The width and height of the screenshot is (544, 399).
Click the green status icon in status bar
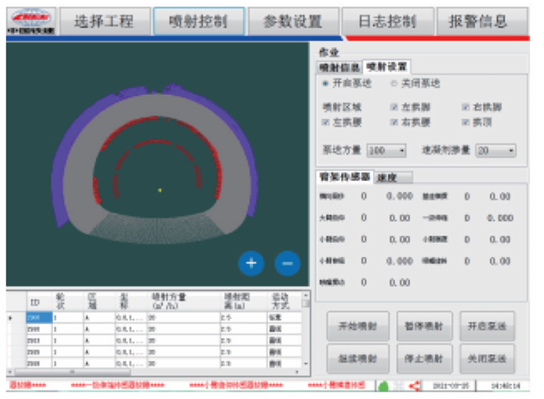click(383, 386)
